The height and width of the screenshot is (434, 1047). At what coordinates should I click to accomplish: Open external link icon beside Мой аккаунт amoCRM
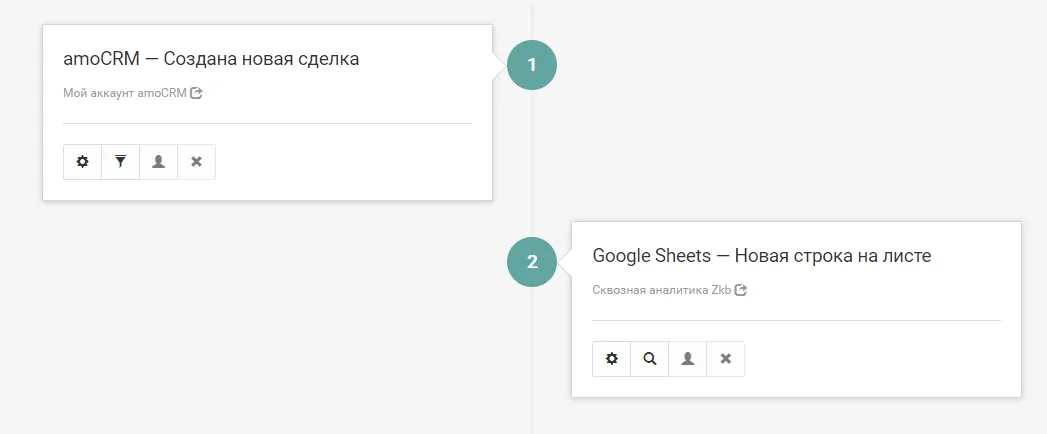[x=196, y=93]
